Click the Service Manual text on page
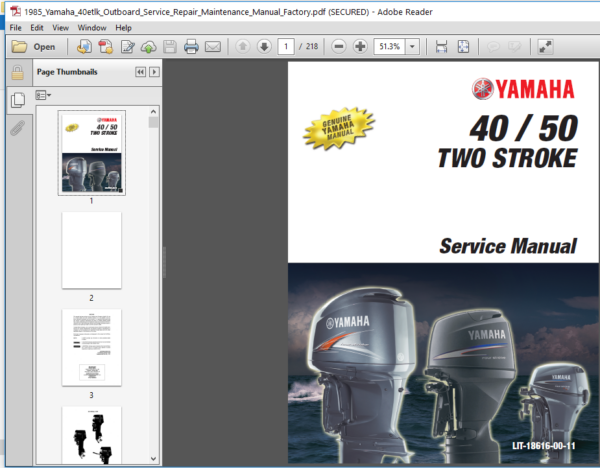600x468 pixels. pyautogui.click(x=508, y=246)
